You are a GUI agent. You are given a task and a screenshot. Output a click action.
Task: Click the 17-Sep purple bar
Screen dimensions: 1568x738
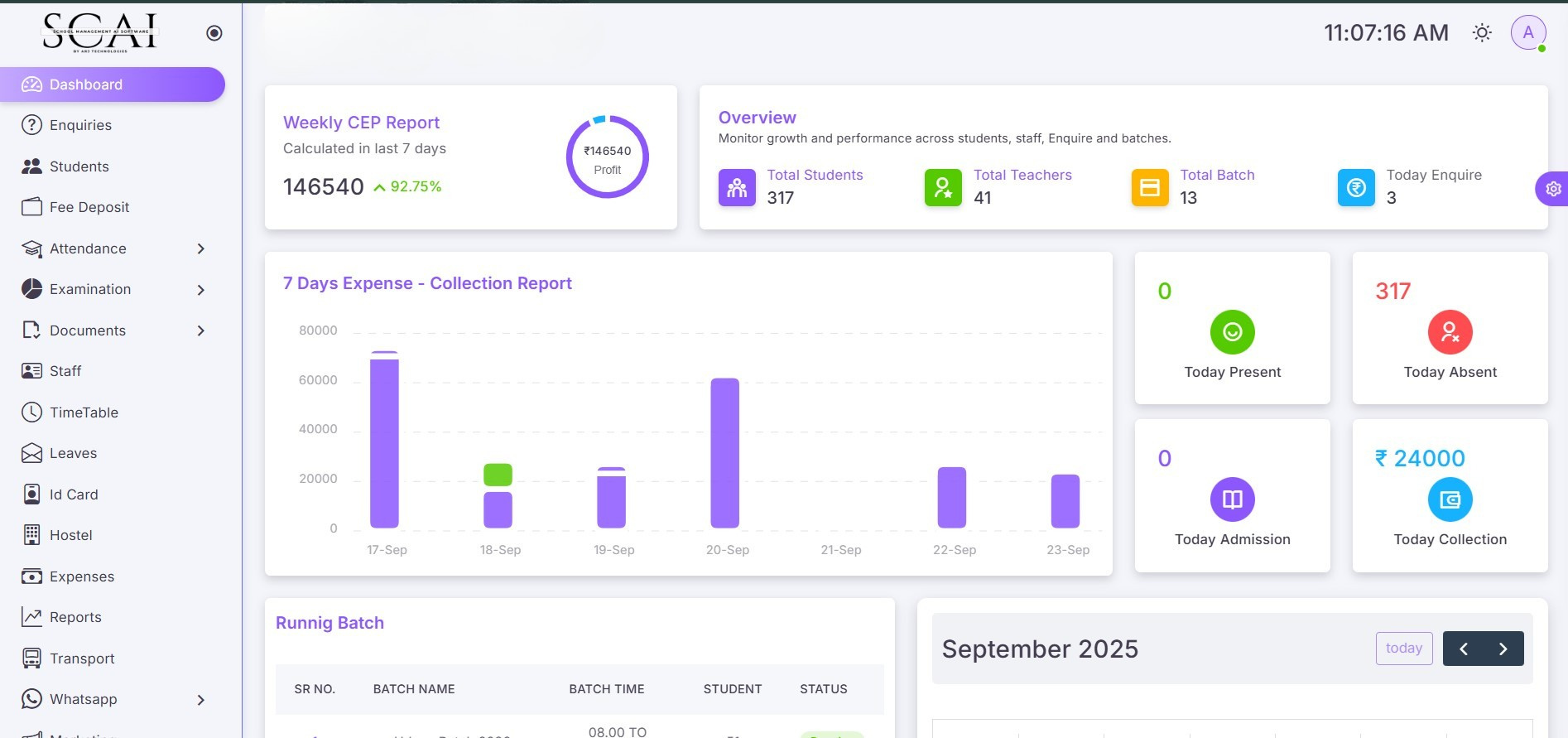point(384,443)
